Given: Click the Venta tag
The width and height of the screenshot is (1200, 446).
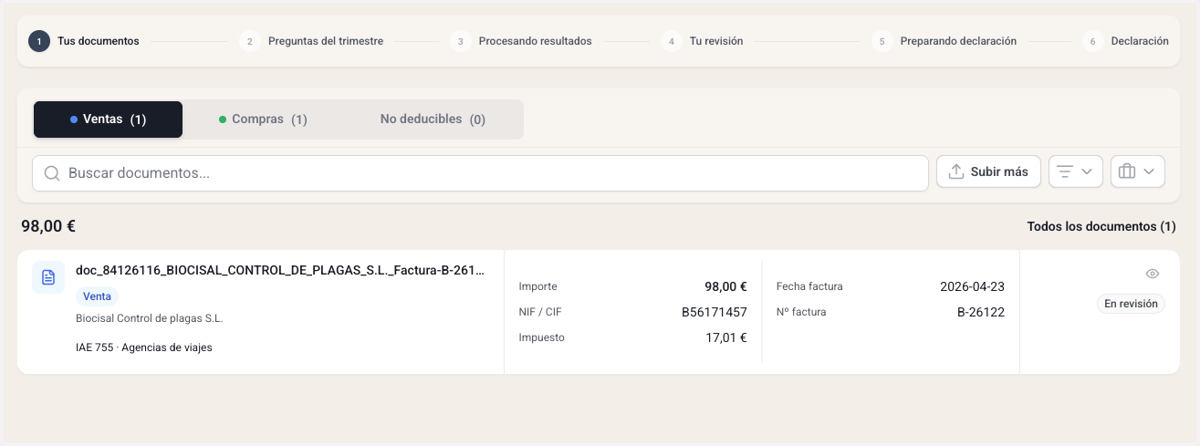Looking at the screenshot, I should tap(97, 296).
